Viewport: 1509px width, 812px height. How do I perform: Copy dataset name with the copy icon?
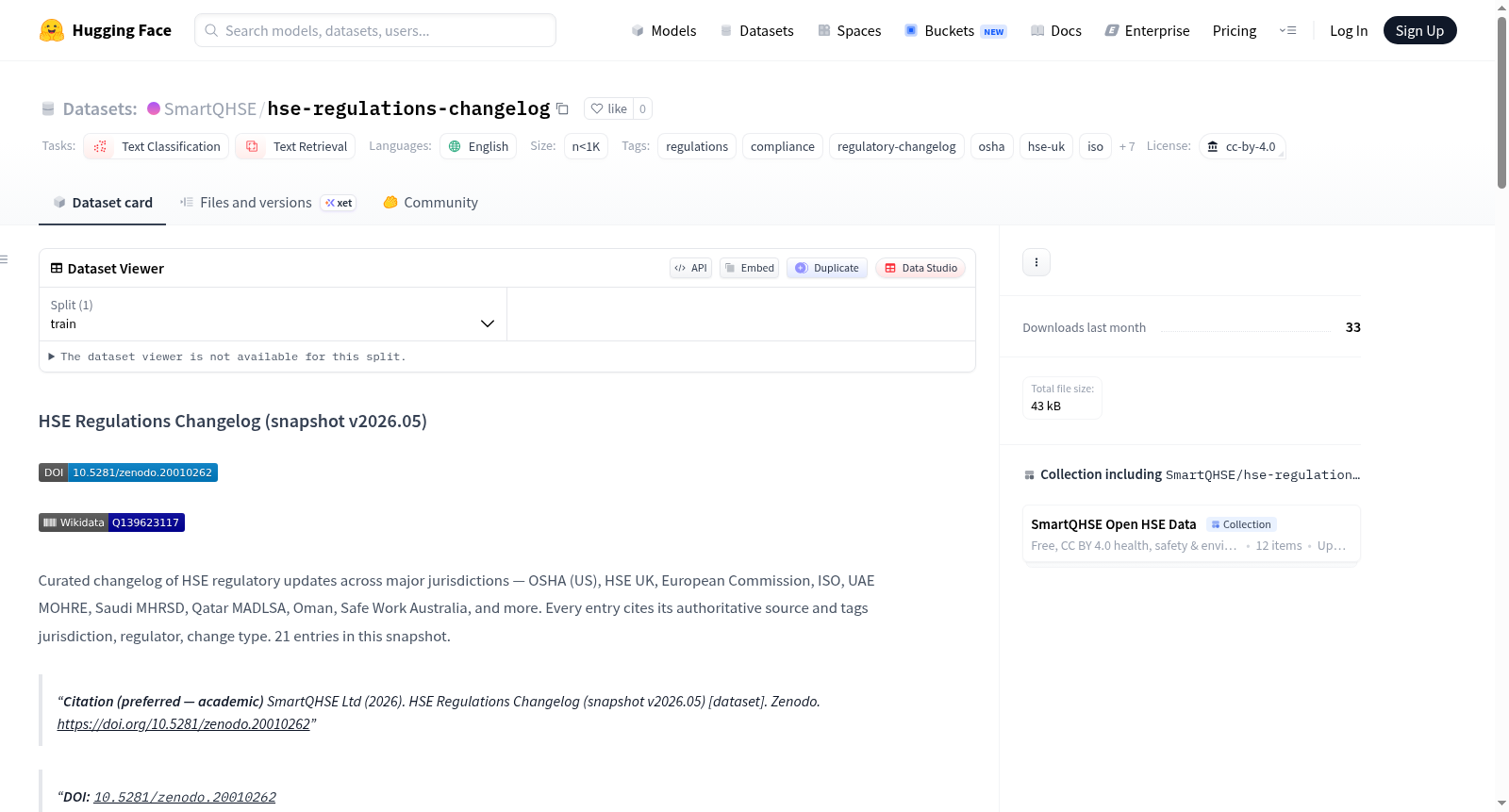coord(563,108)
